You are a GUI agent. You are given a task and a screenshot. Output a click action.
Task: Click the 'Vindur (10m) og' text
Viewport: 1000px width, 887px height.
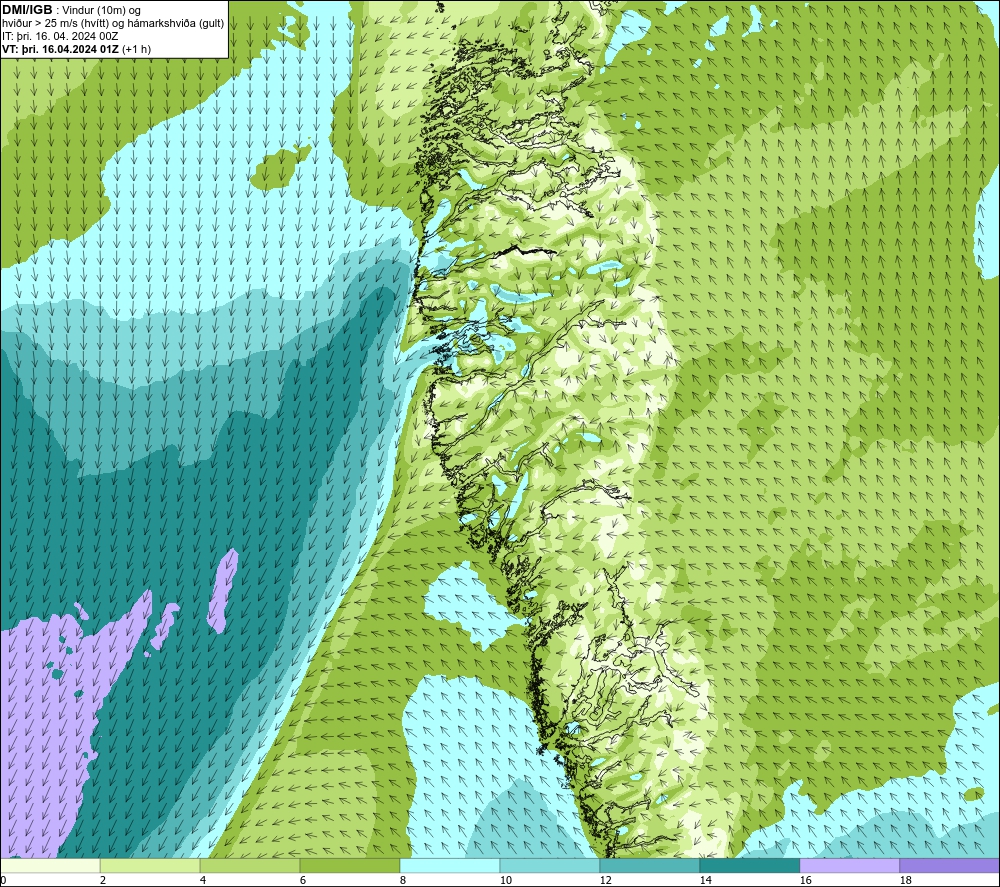pos(101,11)
